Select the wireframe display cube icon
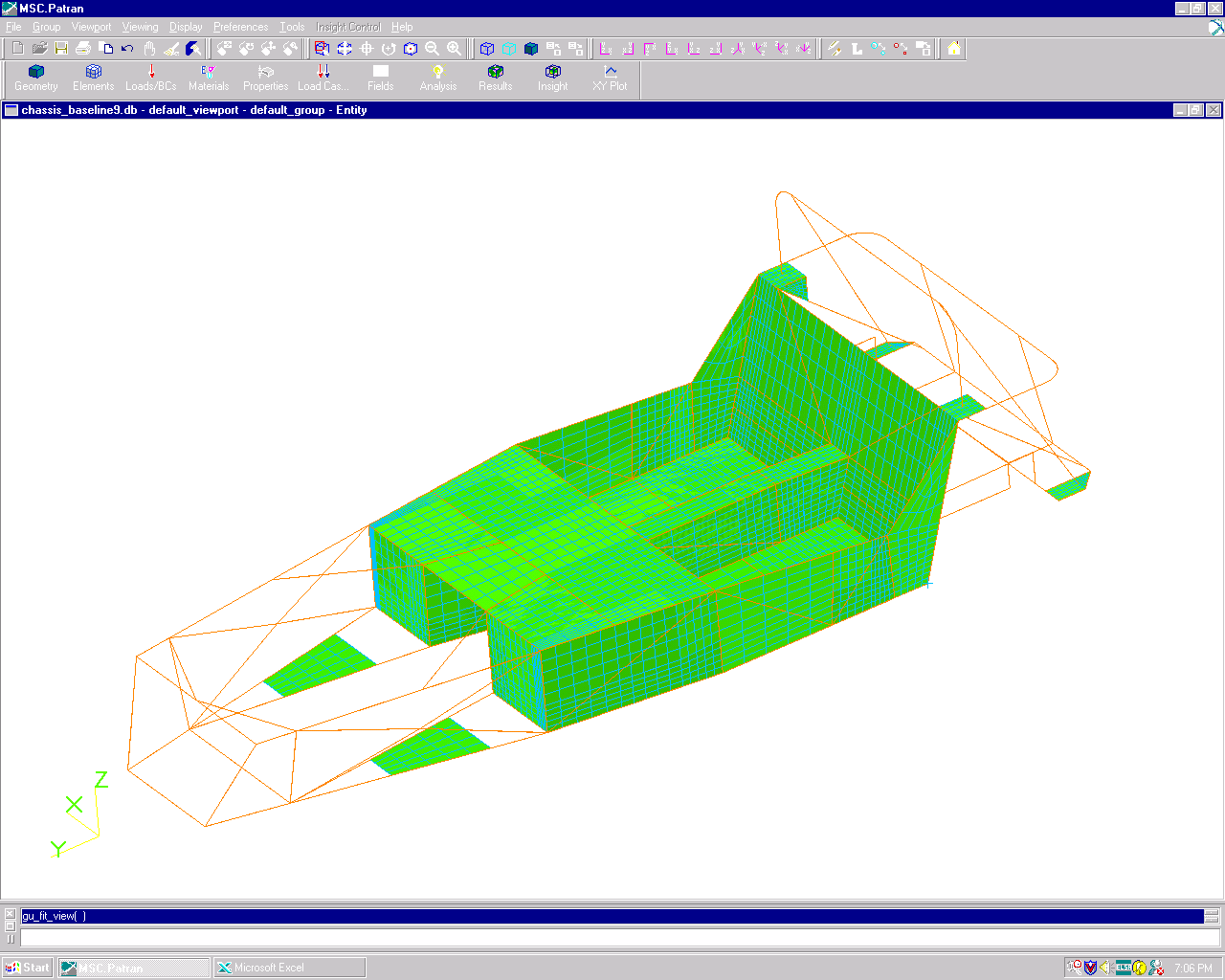The image size is (1225, 980). click(487, 48)
